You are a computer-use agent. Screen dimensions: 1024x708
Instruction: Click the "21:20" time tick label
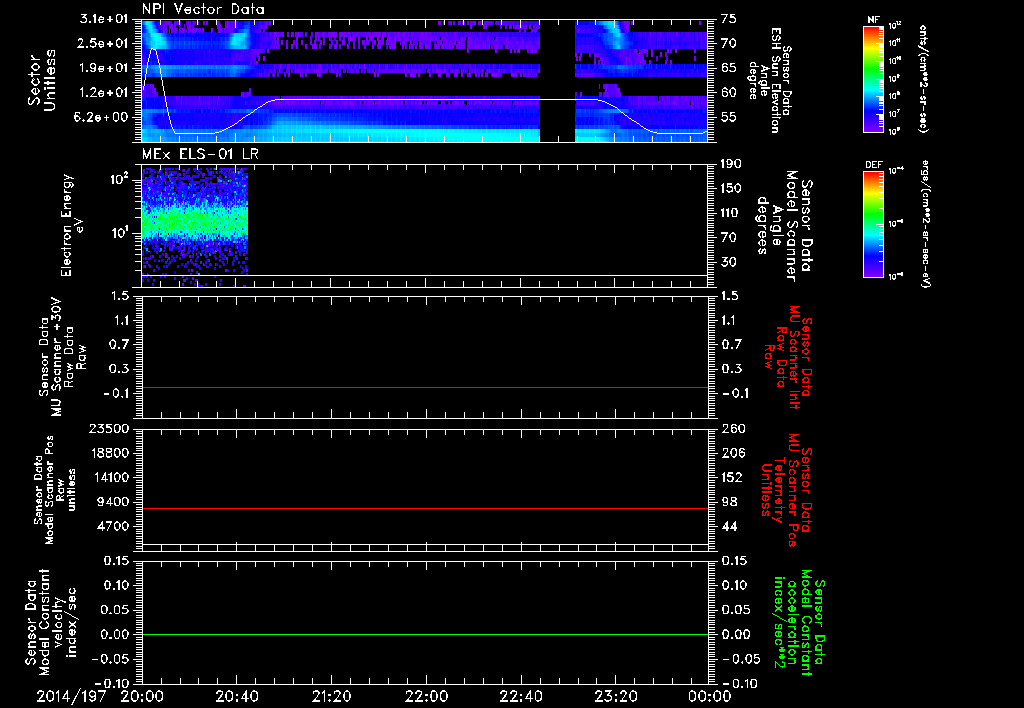(331, 696)
